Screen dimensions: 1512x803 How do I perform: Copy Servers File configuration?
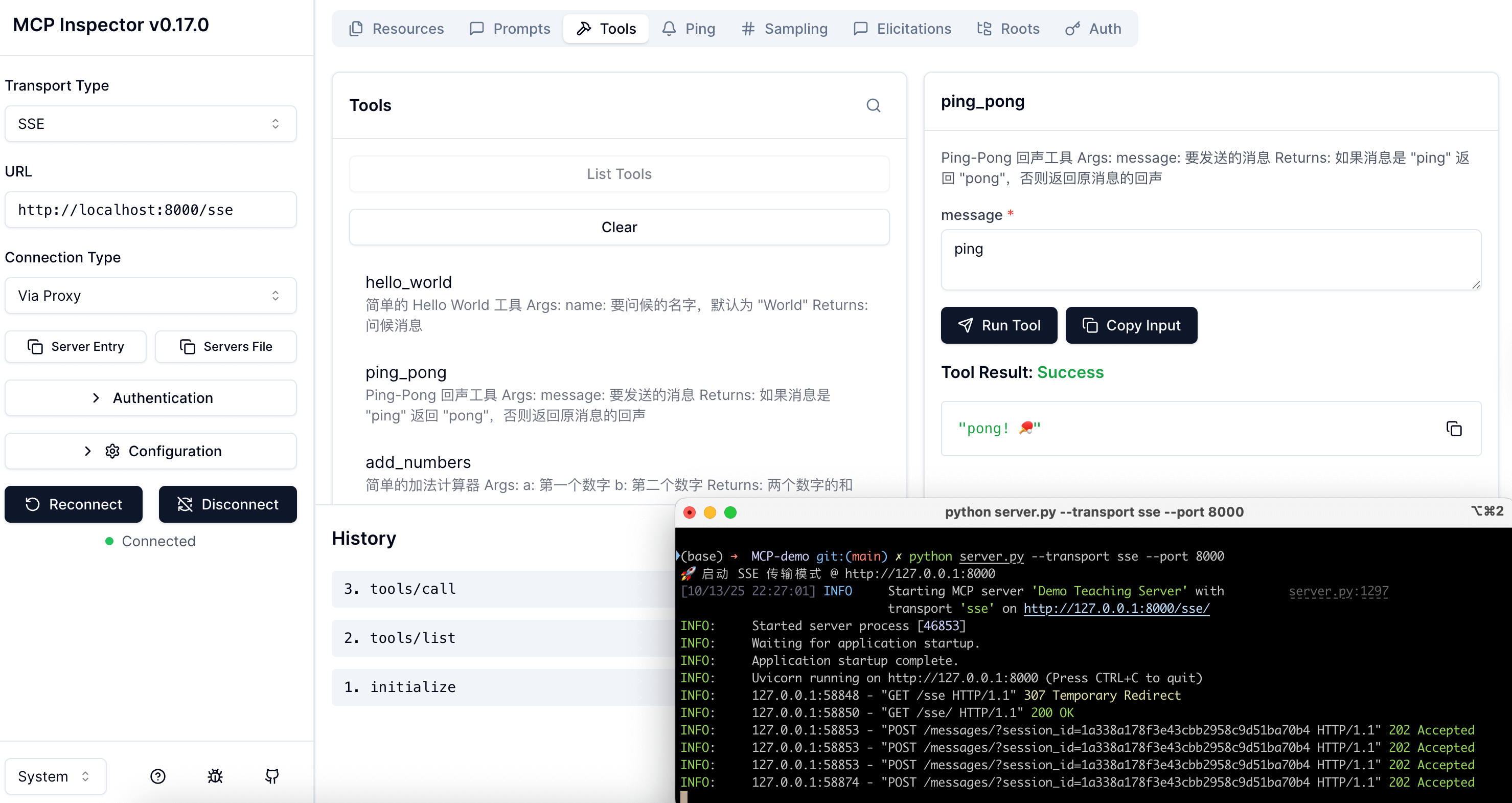(x=226, y=347)
